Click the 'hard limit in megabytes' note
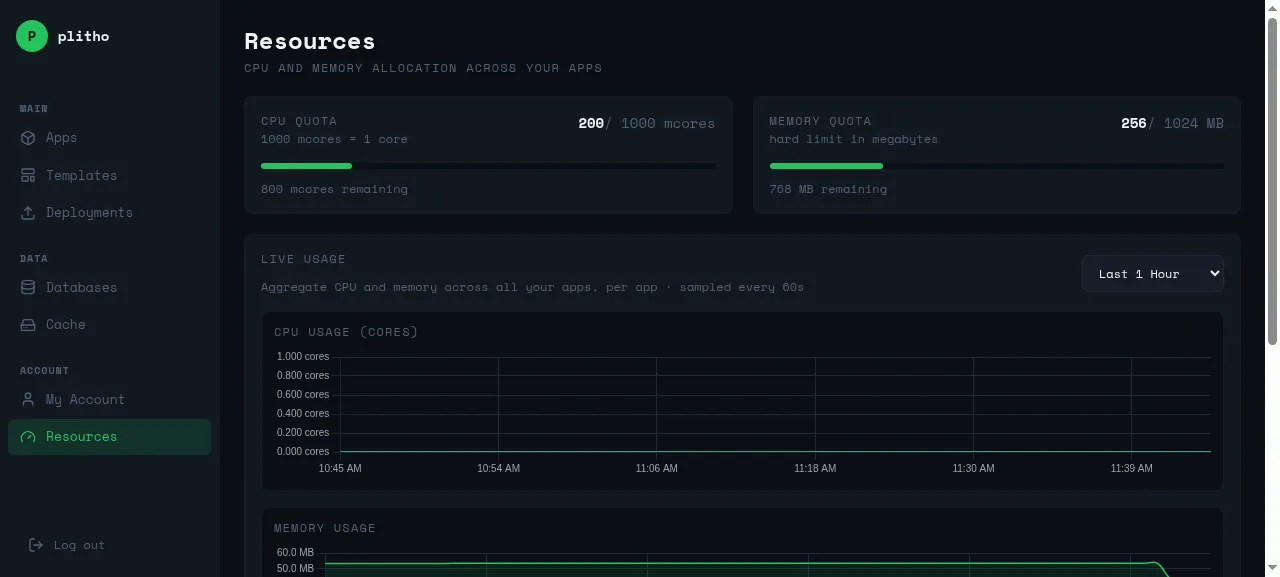The height and width of the screenshot is (577, 1280). tap(853, 139)
